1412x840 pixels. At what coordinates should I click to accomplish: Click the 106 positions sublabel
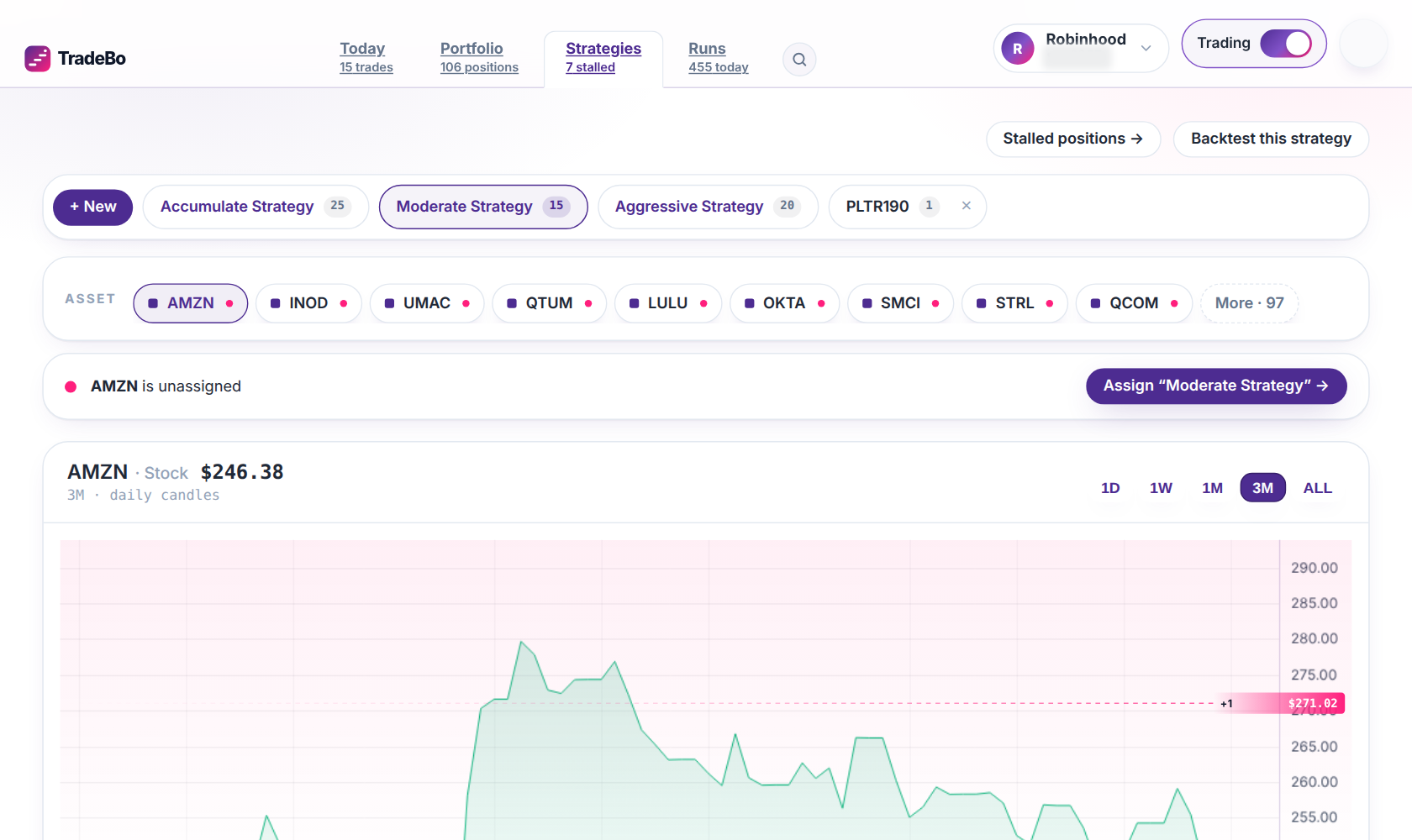coord(479,67)
